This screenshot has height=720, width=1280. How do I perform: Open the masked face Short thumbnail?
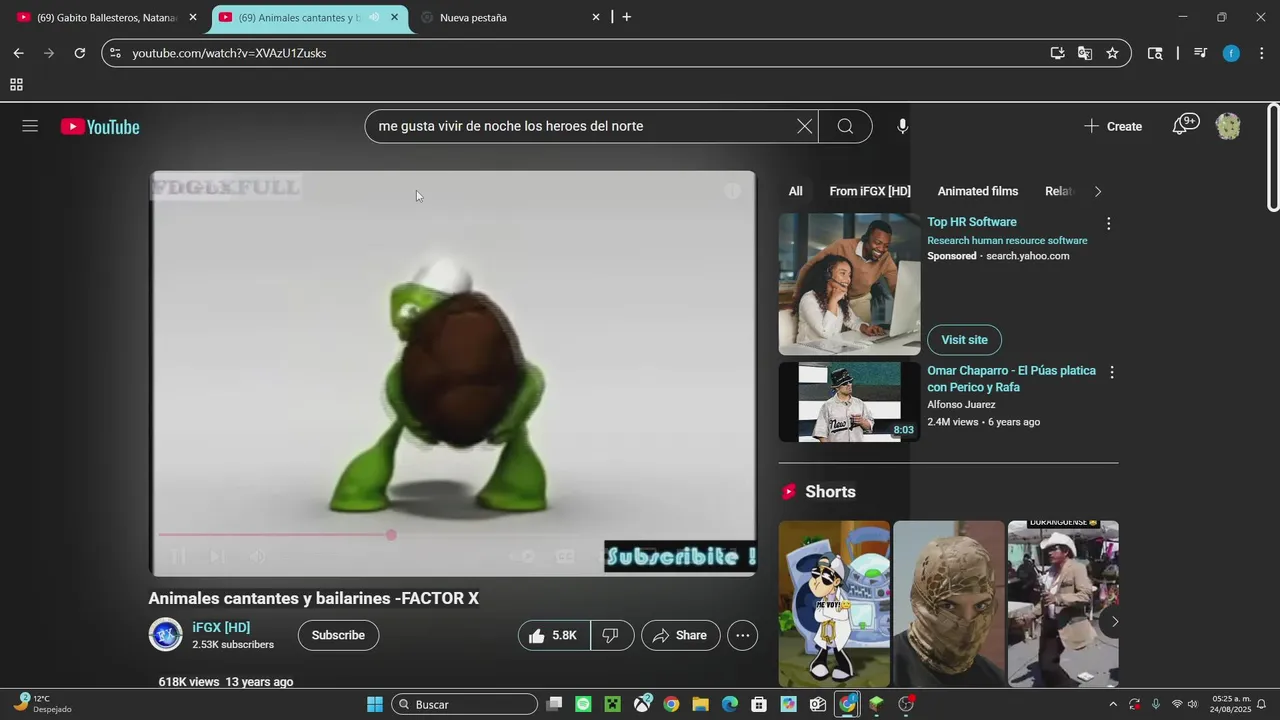pos(949,604)
